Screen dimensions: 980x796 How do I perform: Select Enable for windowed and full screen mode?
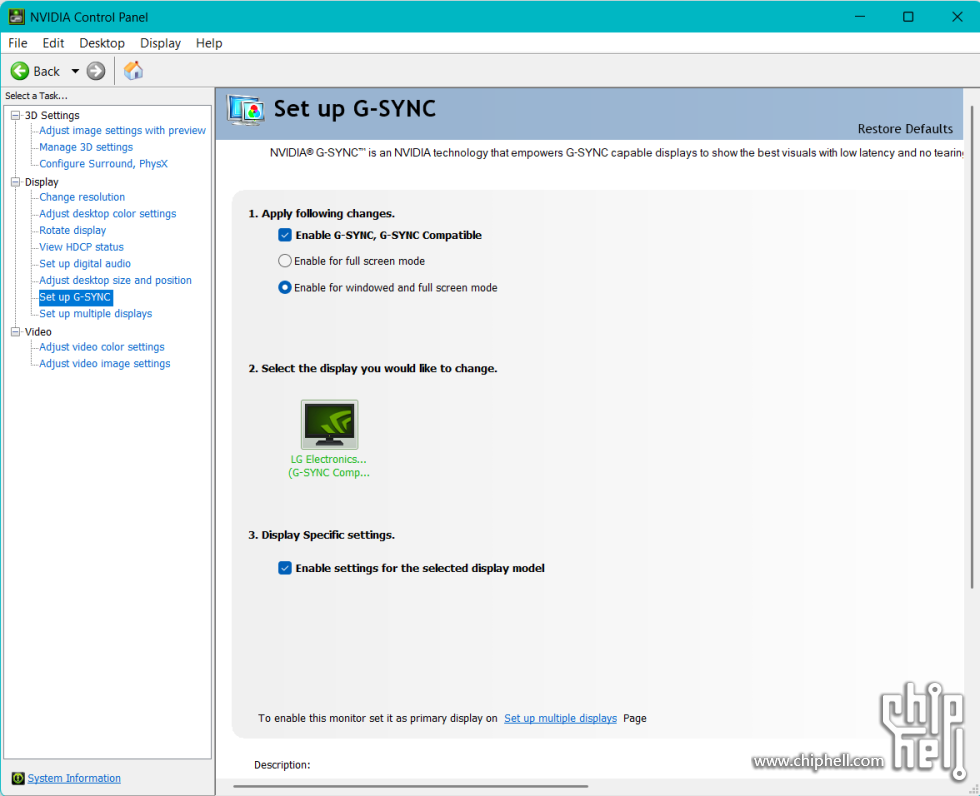284,287
